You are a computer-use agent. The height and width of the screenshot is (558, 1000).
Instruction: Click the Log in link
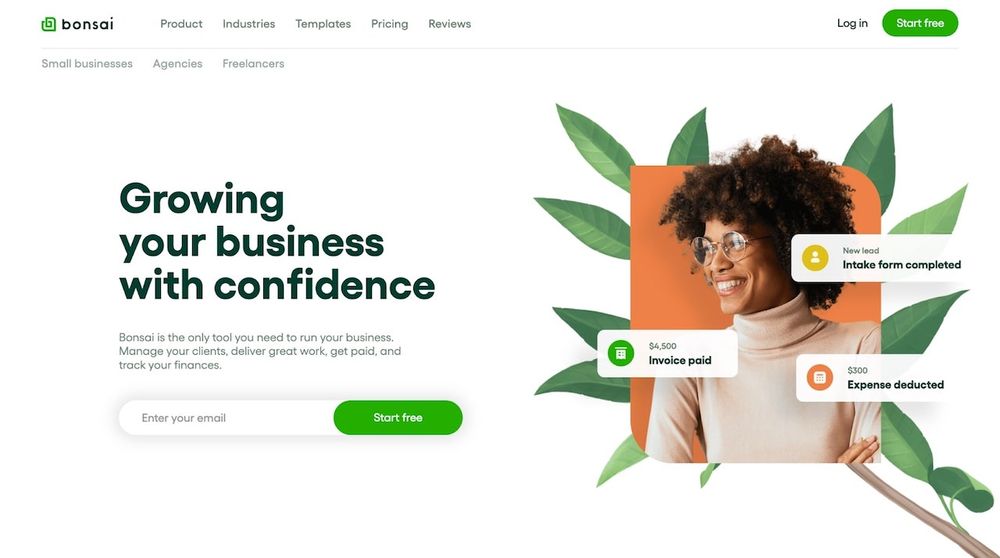tap(852, 23)
